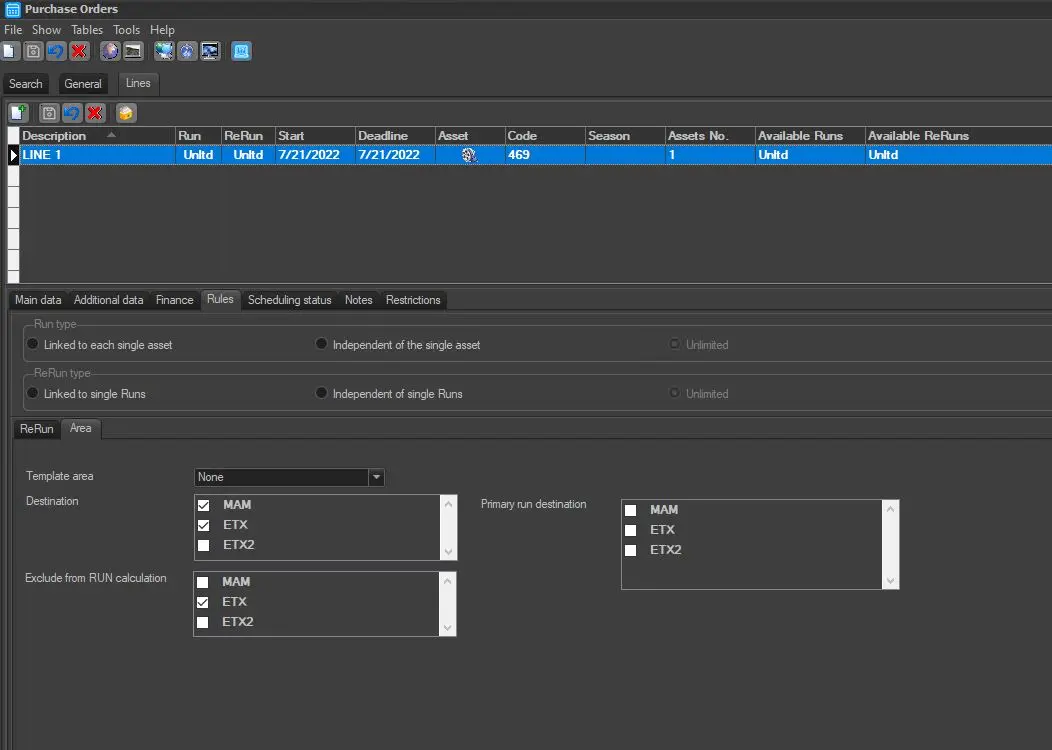Viewport: 1052px width, 750px height.
Task: Open the Tables menu
Action: coord(87,30)
